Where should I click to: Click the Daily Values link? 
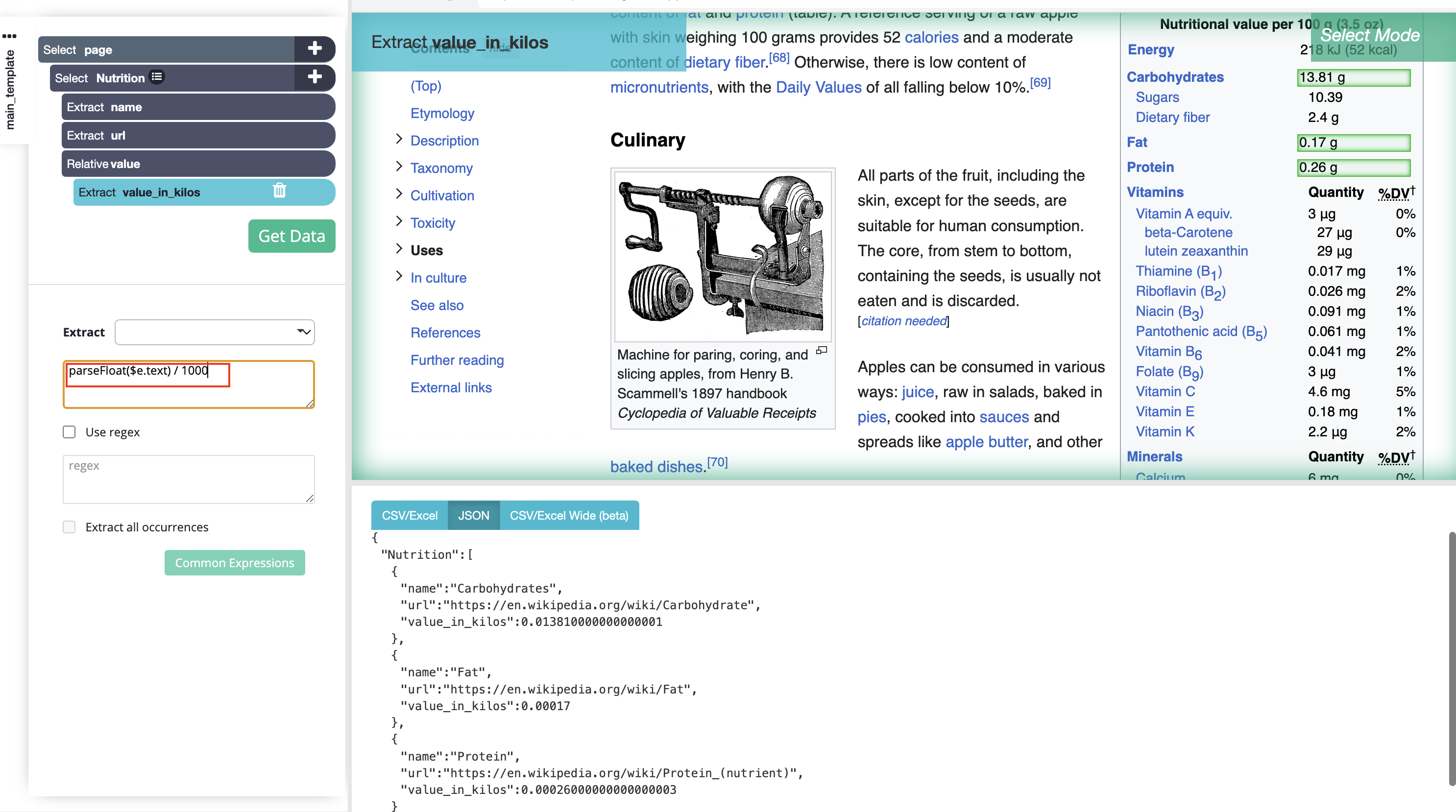click(819, 87)
